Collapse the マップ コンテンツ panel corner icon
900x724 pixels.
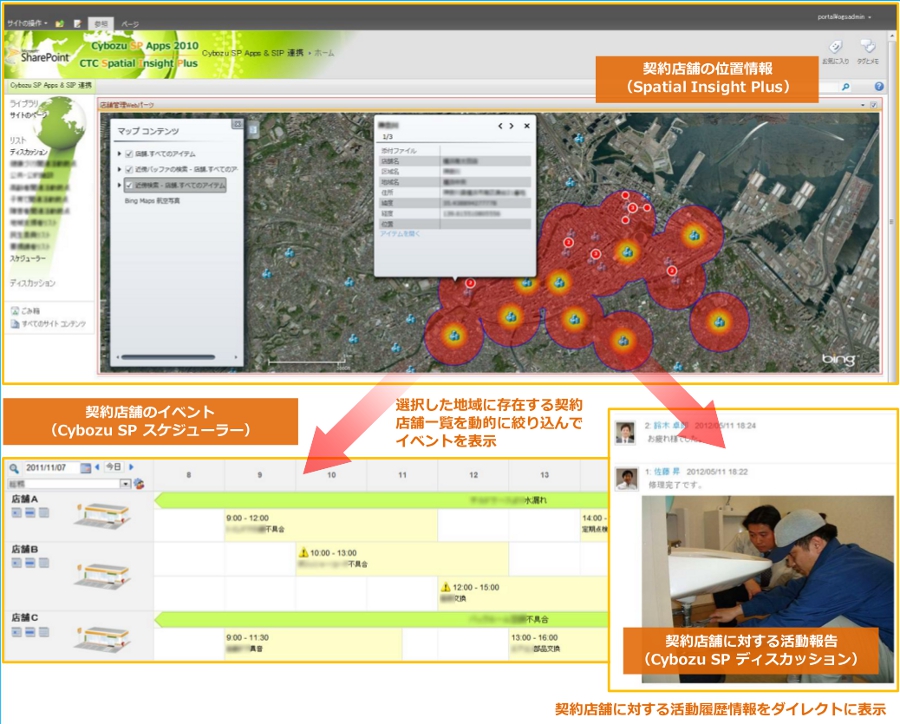(x=237, y=124)
